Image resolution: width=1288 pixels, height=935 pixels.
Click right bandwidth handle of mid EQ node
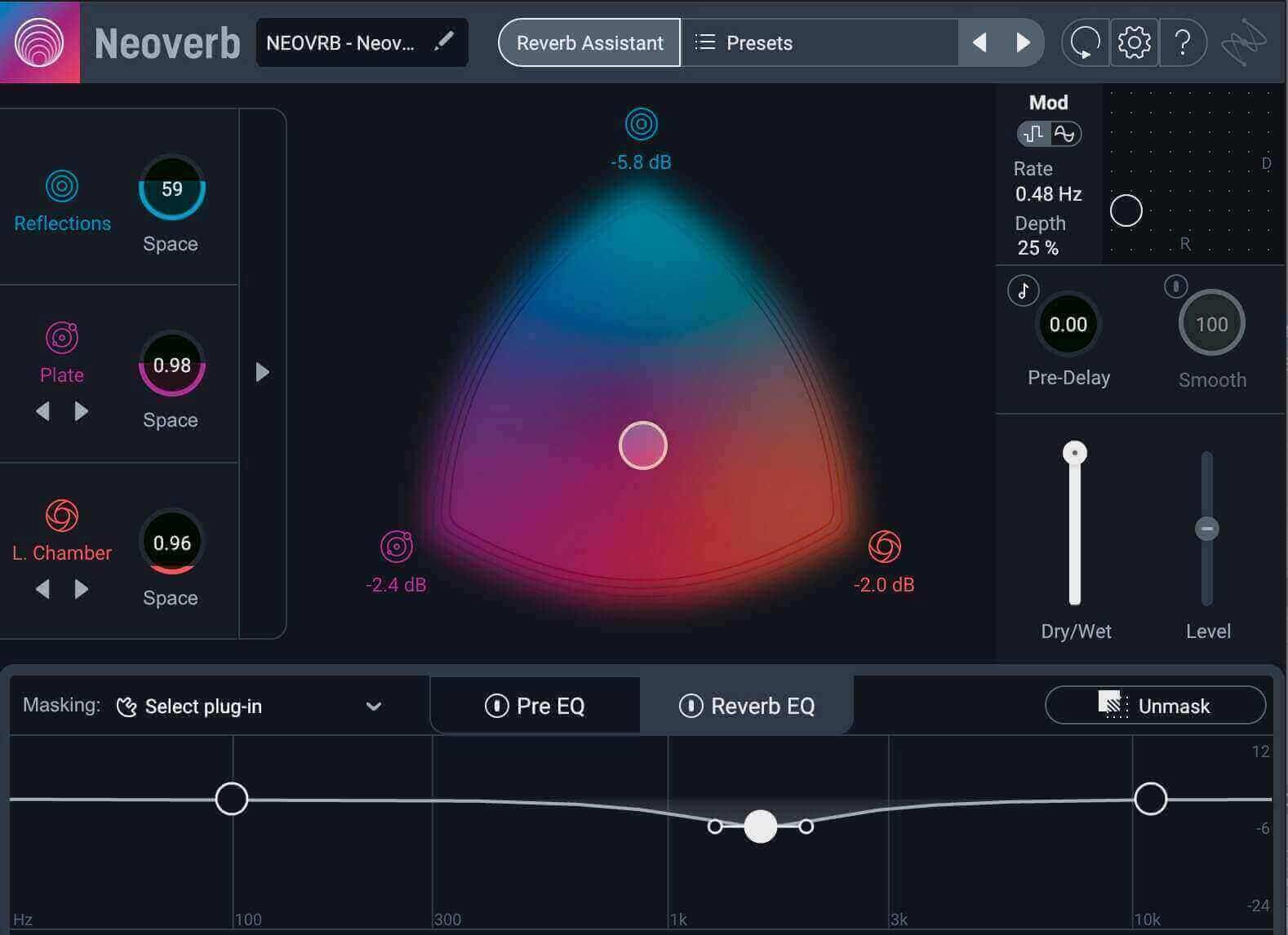coord(806,826)
